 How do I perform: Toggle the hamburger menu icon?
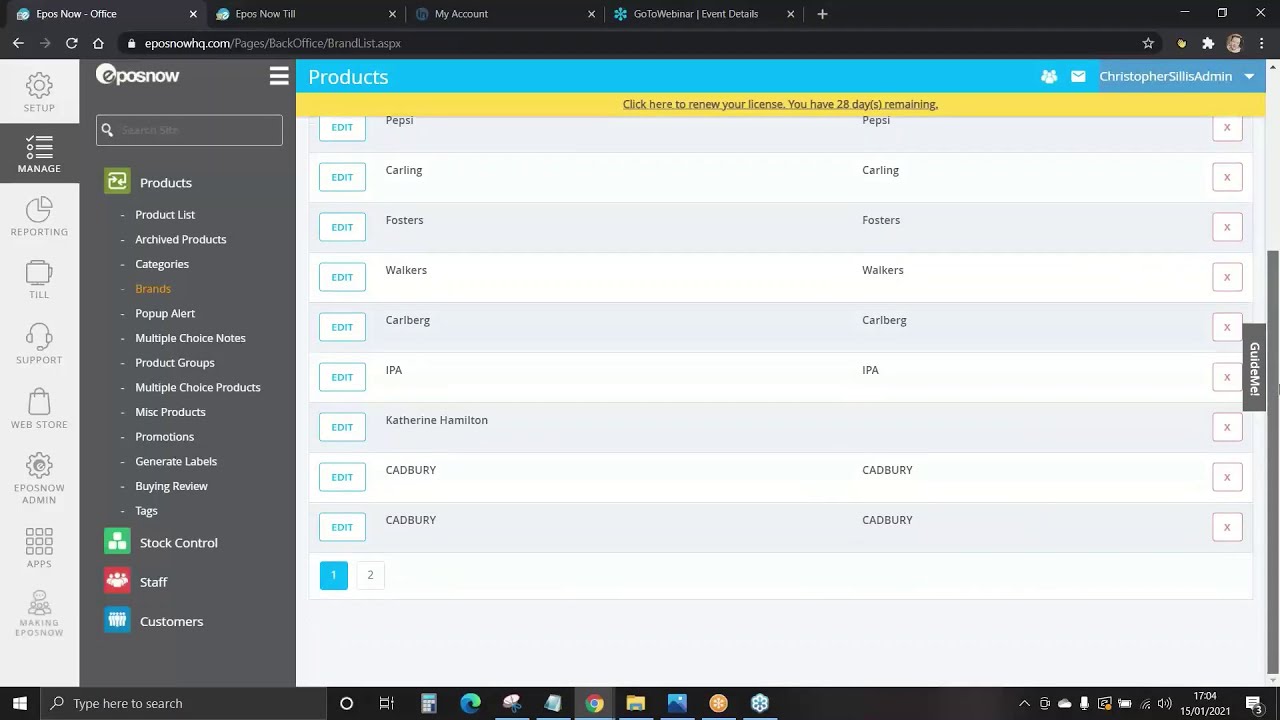pyautogui.click(x=279, y=76)
